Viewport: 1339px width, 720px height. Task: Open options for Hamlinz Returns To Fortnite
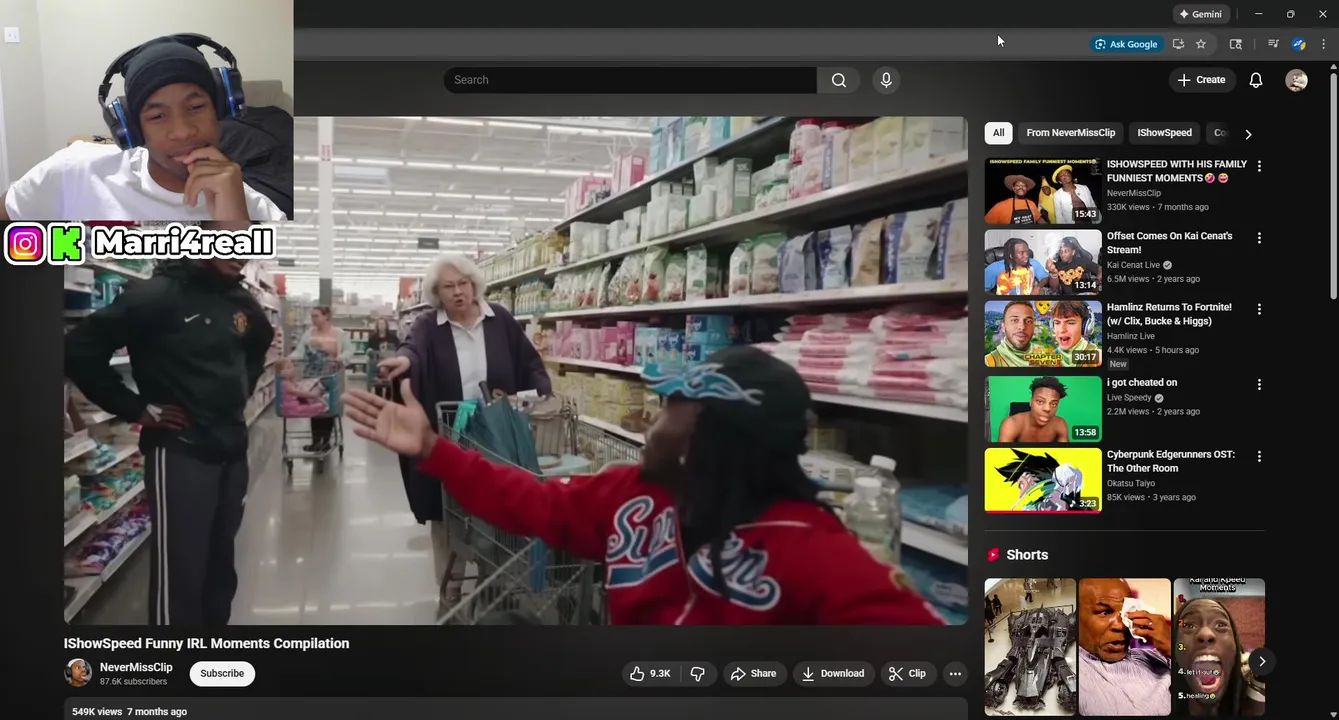[x=1259, y=309]
